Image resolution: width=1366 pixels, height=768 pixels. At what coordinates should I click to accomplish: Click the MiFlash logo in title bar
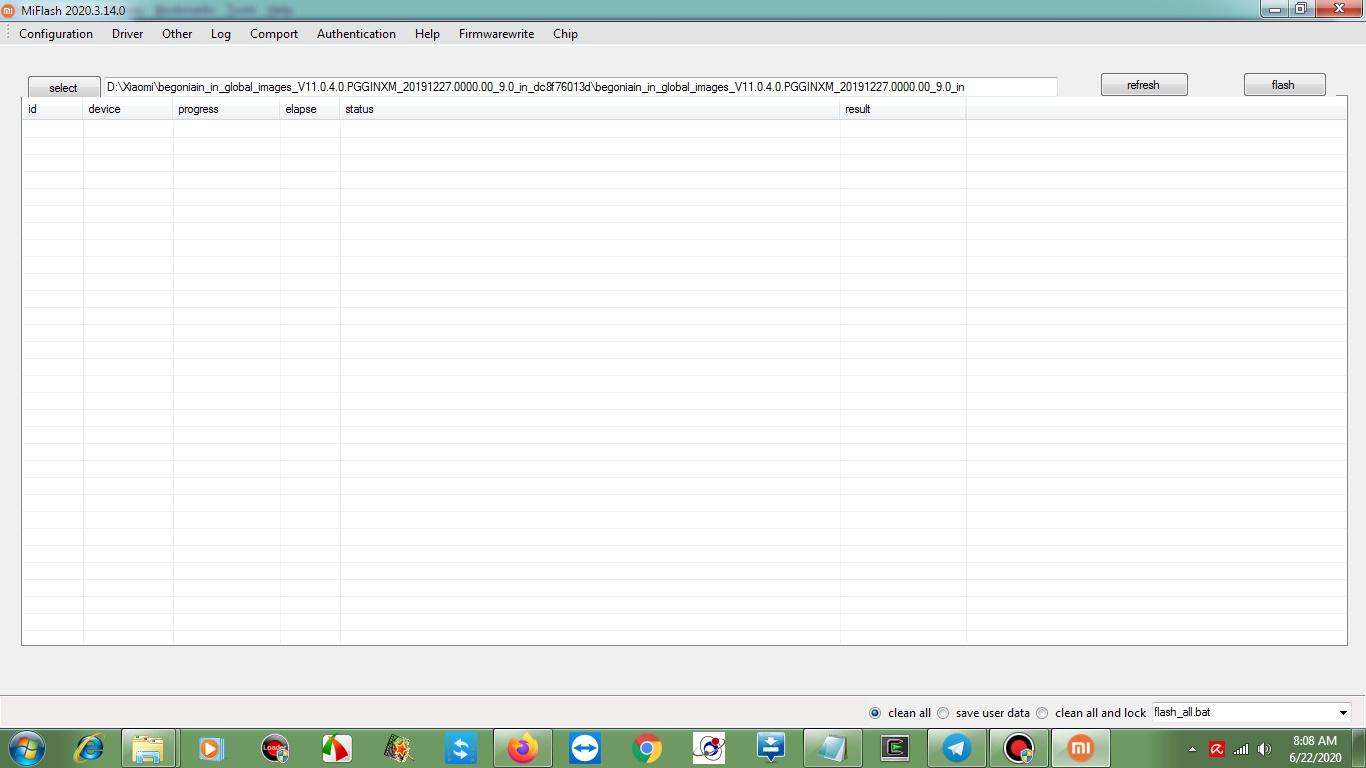(x=9, y=9)
